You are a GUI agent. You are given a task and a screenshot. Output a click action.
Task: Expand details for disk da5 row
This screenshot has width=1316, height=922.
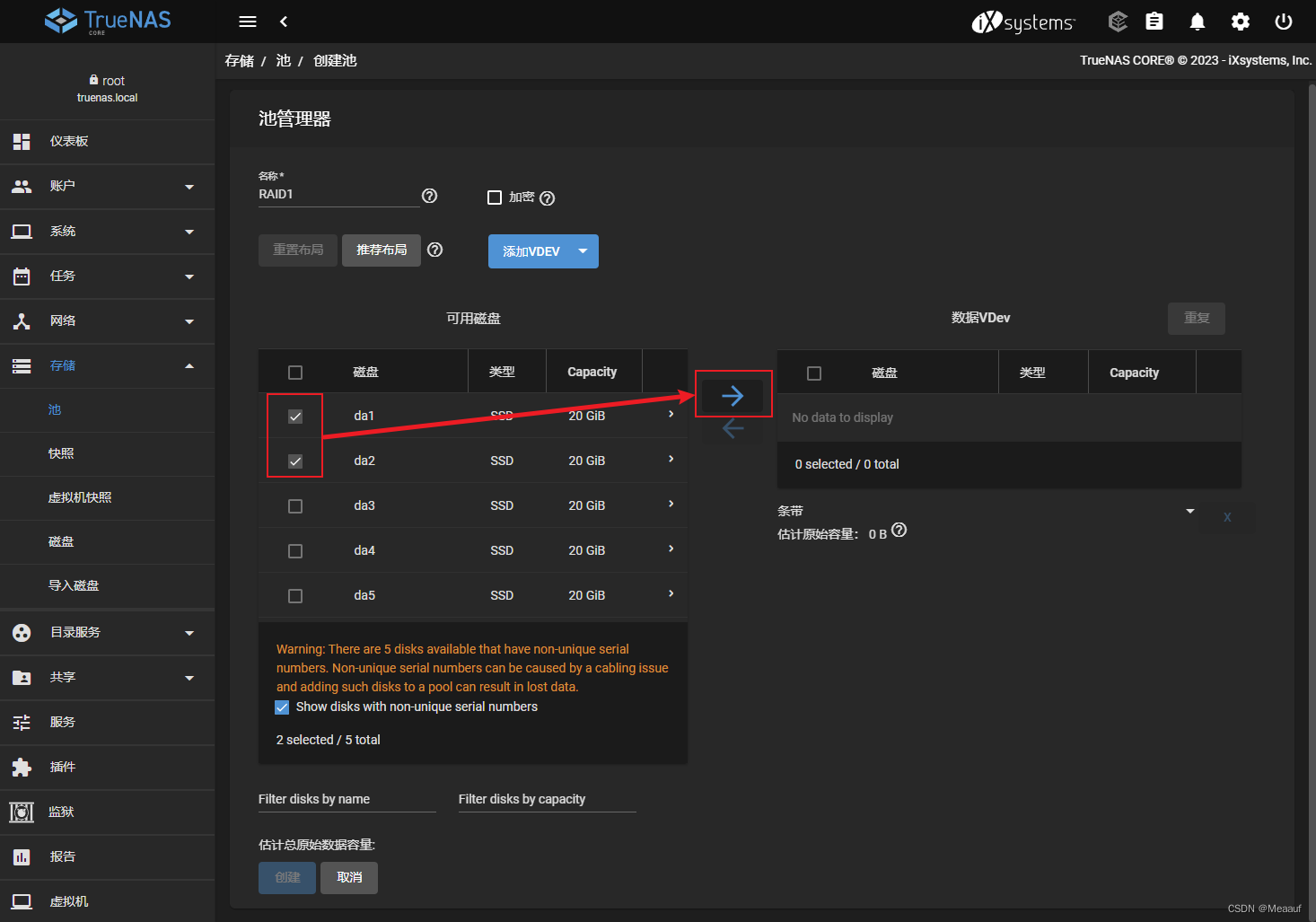pos(671,593)
